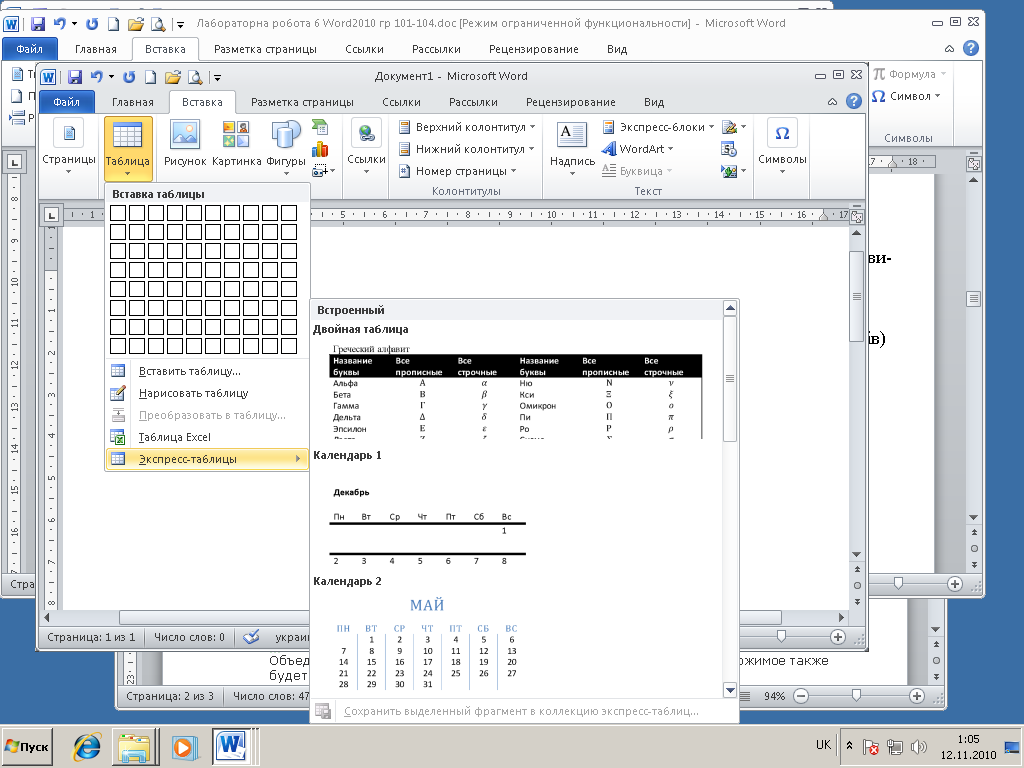The height and width of the screenshot is (768, 1024).
Task: Open the file explorer taskbar icon
Action: [135, 746]
